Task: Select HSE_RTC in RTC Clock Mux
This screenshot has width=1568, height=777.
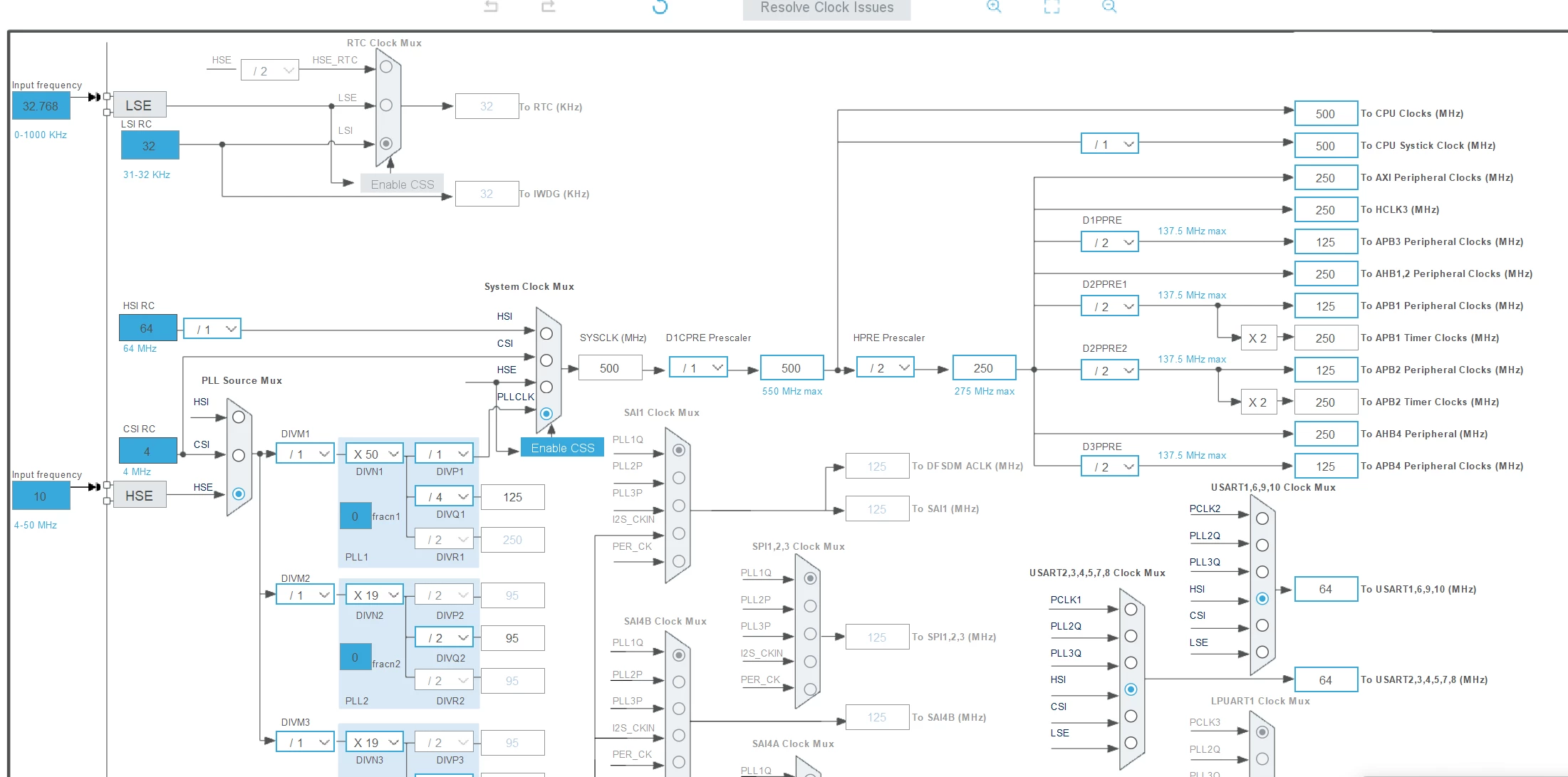Action: (386, 66)
